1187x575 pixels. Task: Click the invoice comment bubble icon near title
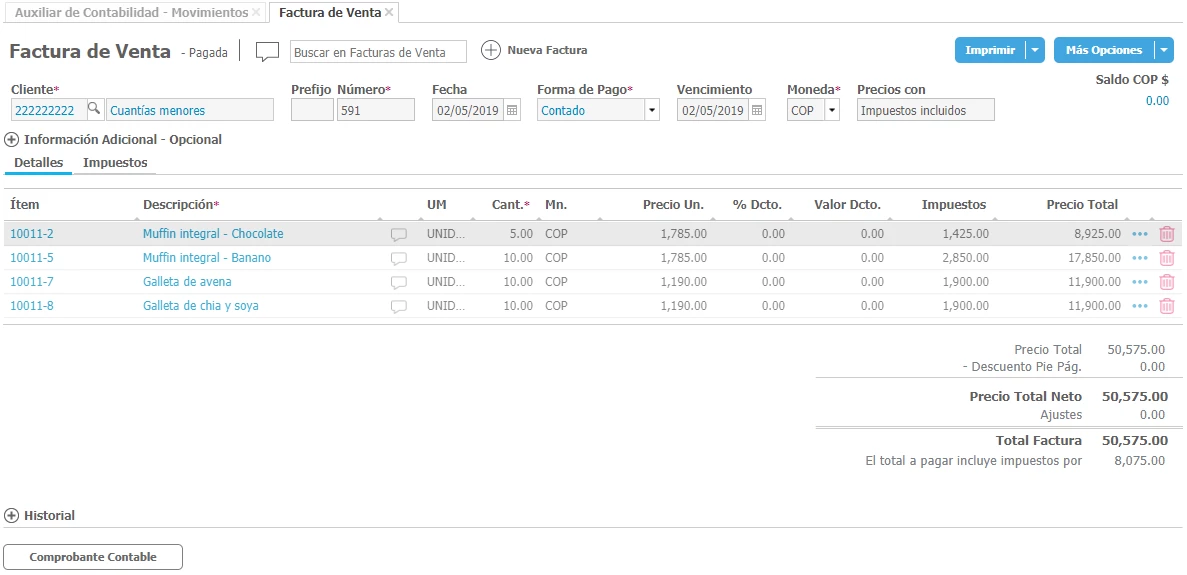point(267,51)
